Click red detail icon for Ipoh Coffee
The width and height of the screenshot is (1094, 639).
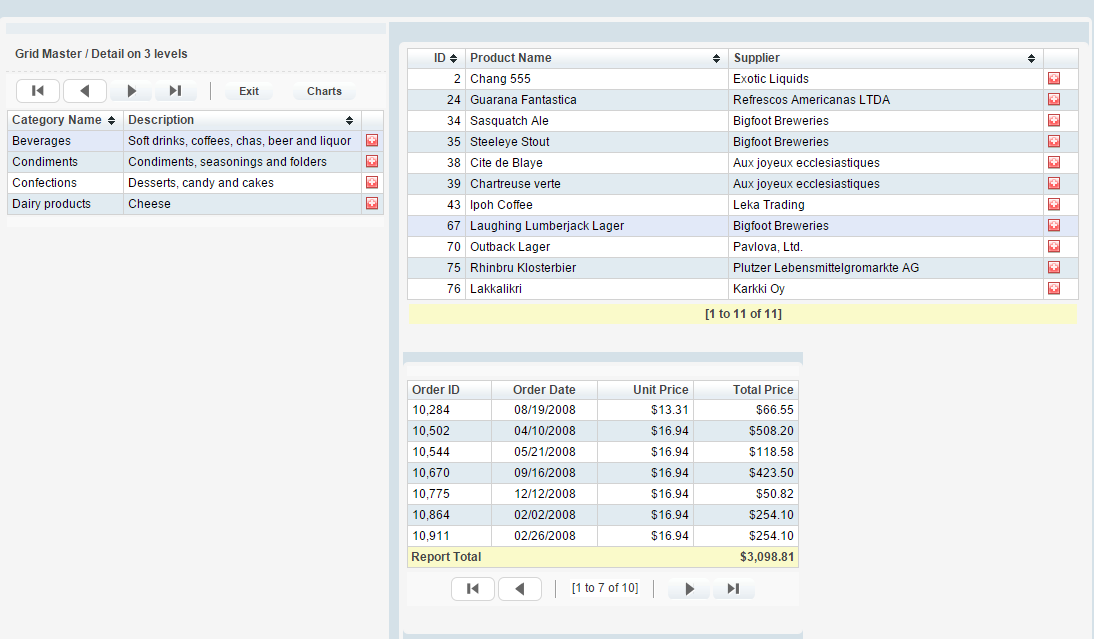[x=1054, y=205]
